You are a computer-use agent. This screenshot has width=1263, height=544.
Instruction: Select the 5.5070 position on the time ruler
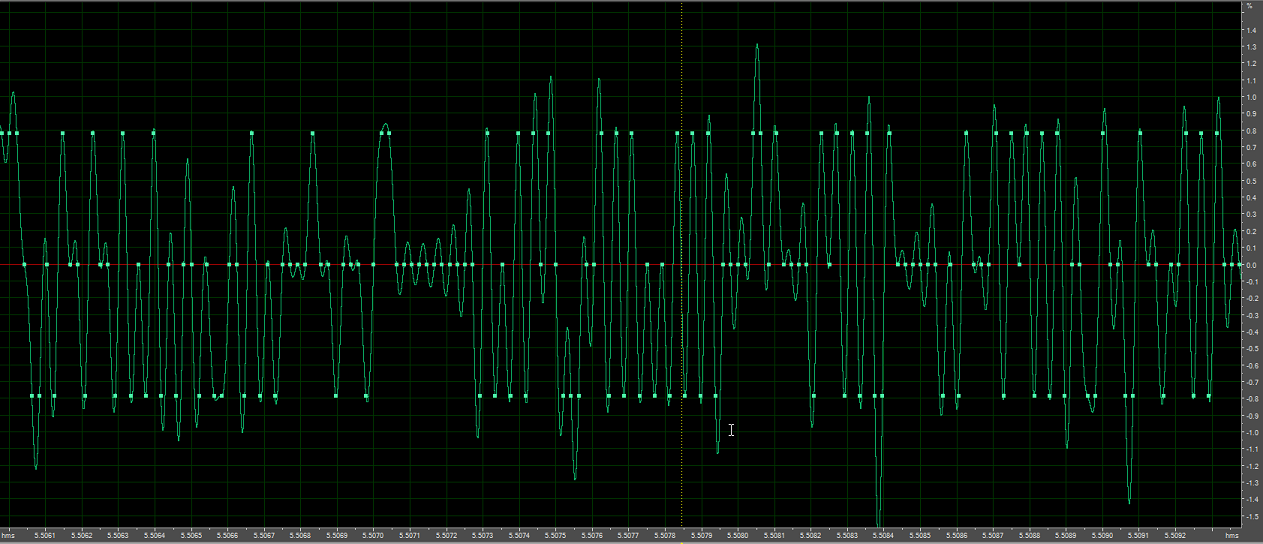[374, 535]
